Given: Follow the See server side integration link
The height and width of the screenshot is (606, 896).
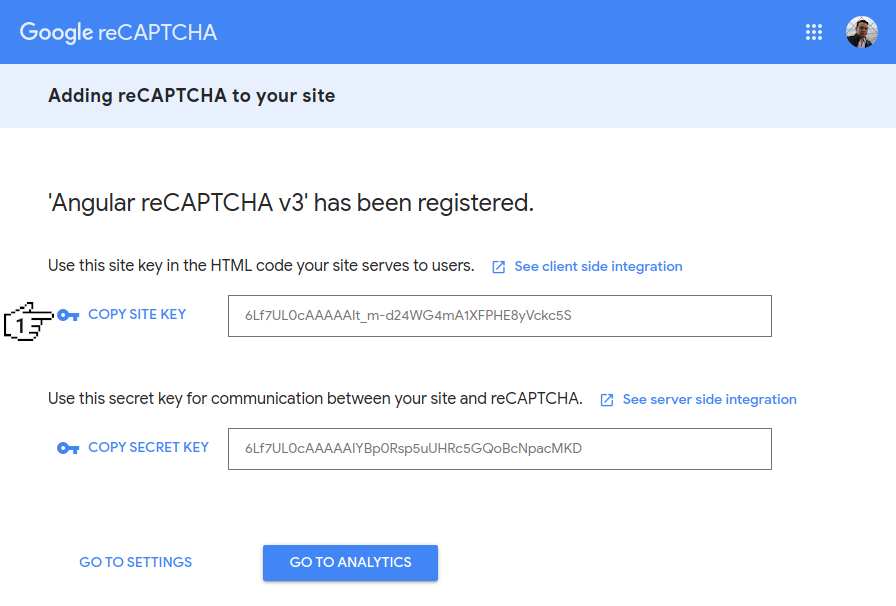Looking at the screenshot, I should click(709, 400).
